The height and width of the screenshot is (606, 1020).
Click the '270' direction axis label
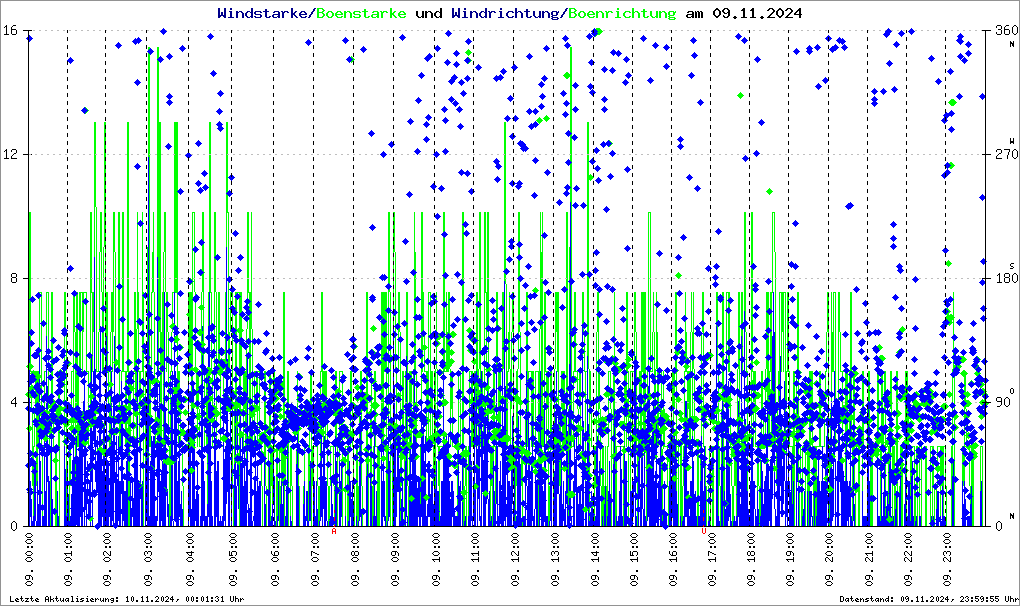[x=1006, y=154]
